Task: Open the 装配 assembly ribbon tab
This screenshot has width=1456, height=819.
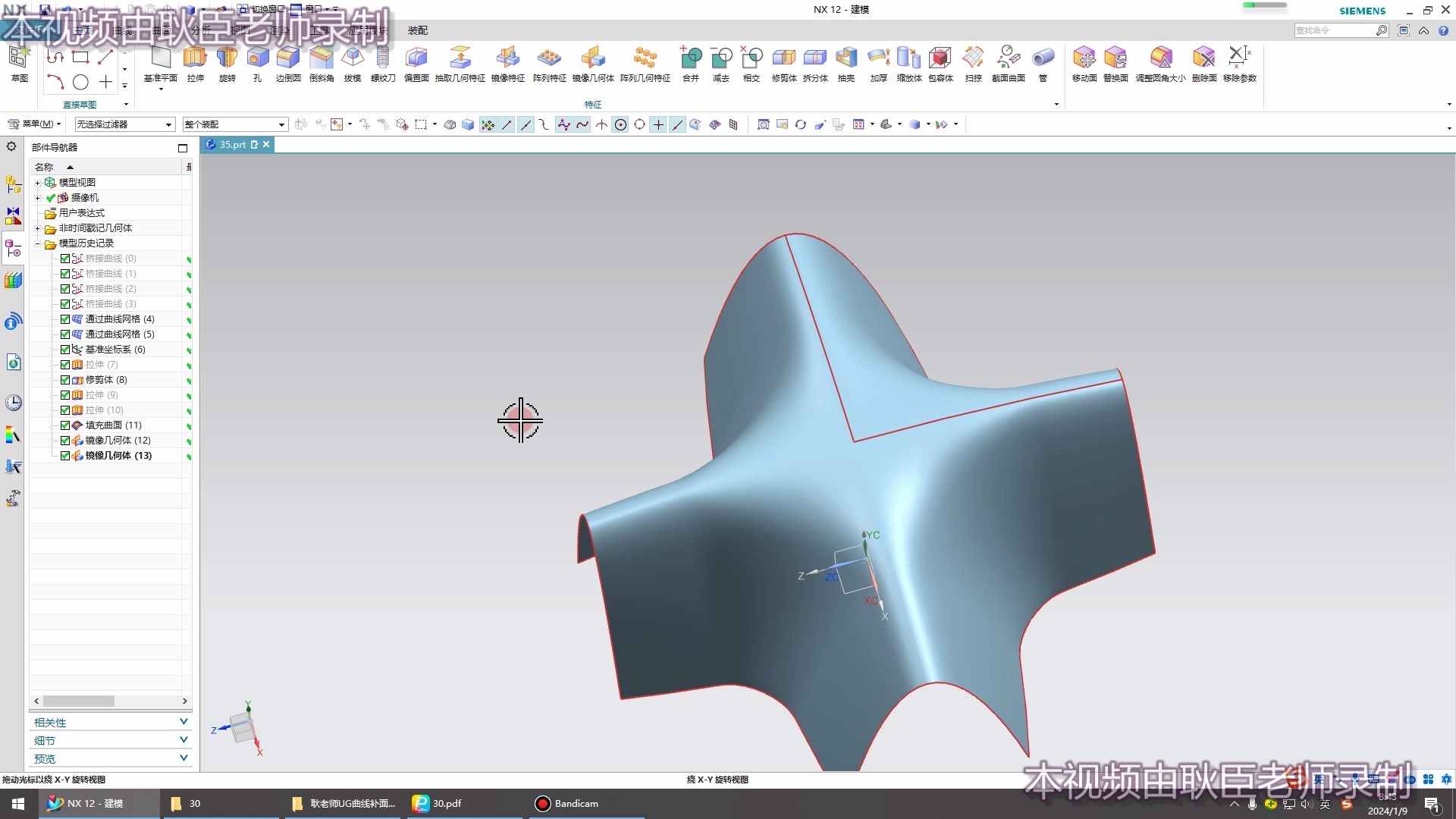Action: click(418, 30)
